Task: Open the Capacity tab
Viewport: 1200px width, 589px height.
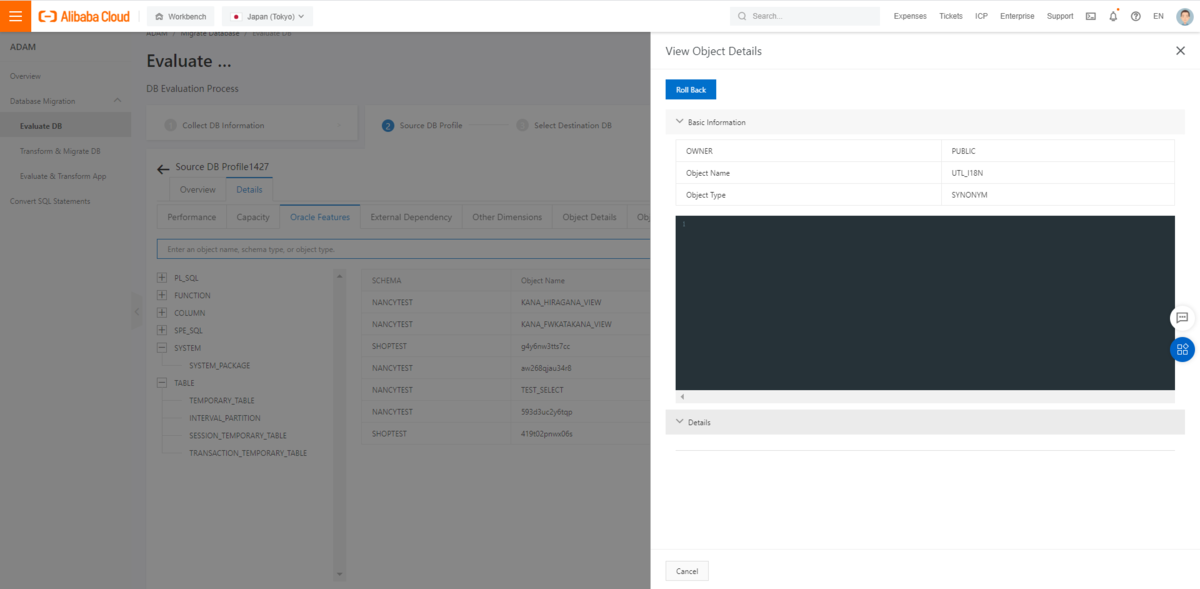Action: click(253, 217)
